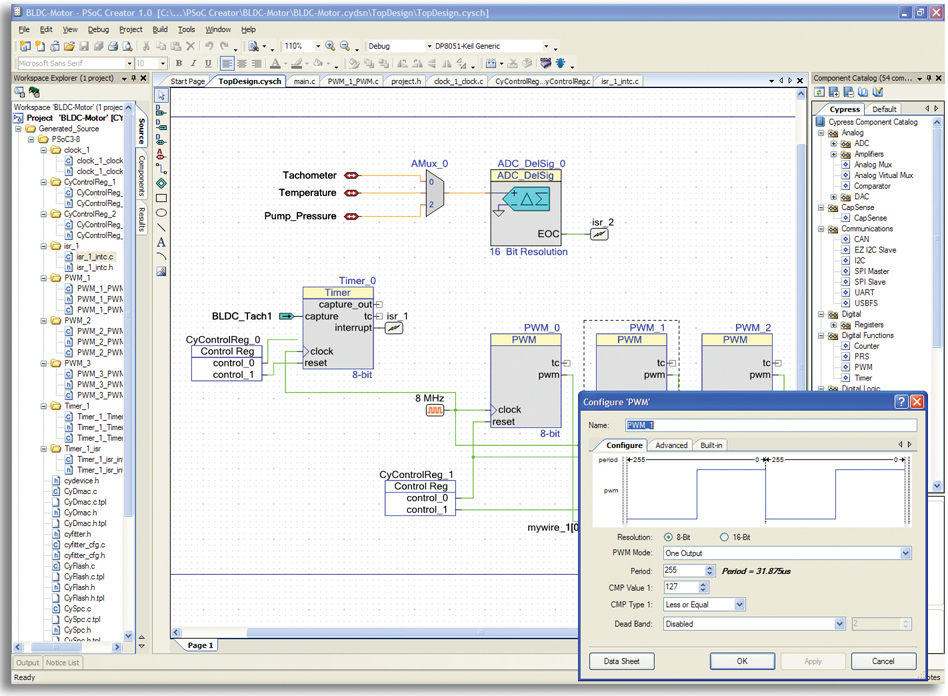Screen dimensions: 948x696
Task: Open help in Configure PWM dialog
Action: (x=901, y=402)
